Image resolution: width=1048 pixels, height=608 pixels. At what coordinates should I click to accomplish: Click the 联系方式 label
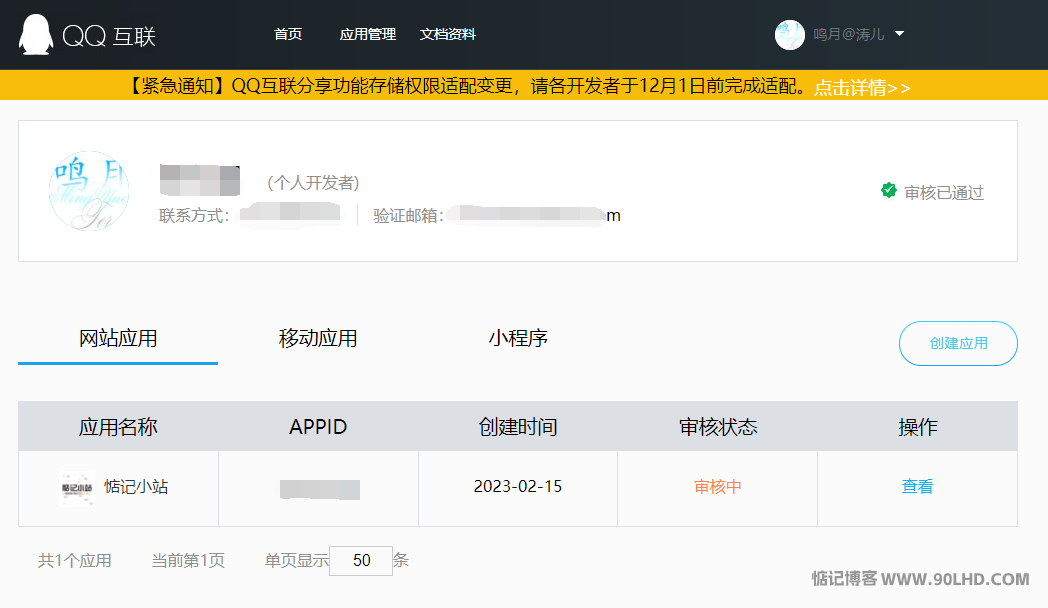click(x=194, y=215)
